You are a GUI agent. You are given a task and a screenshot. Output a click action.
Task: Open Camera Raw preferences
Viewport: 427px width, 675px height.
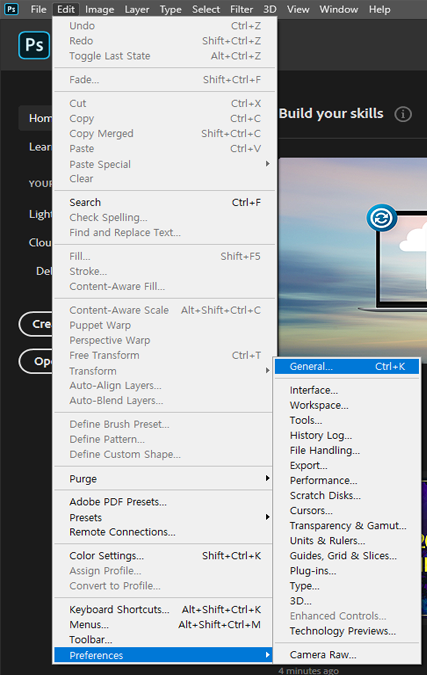coord(347,655)
